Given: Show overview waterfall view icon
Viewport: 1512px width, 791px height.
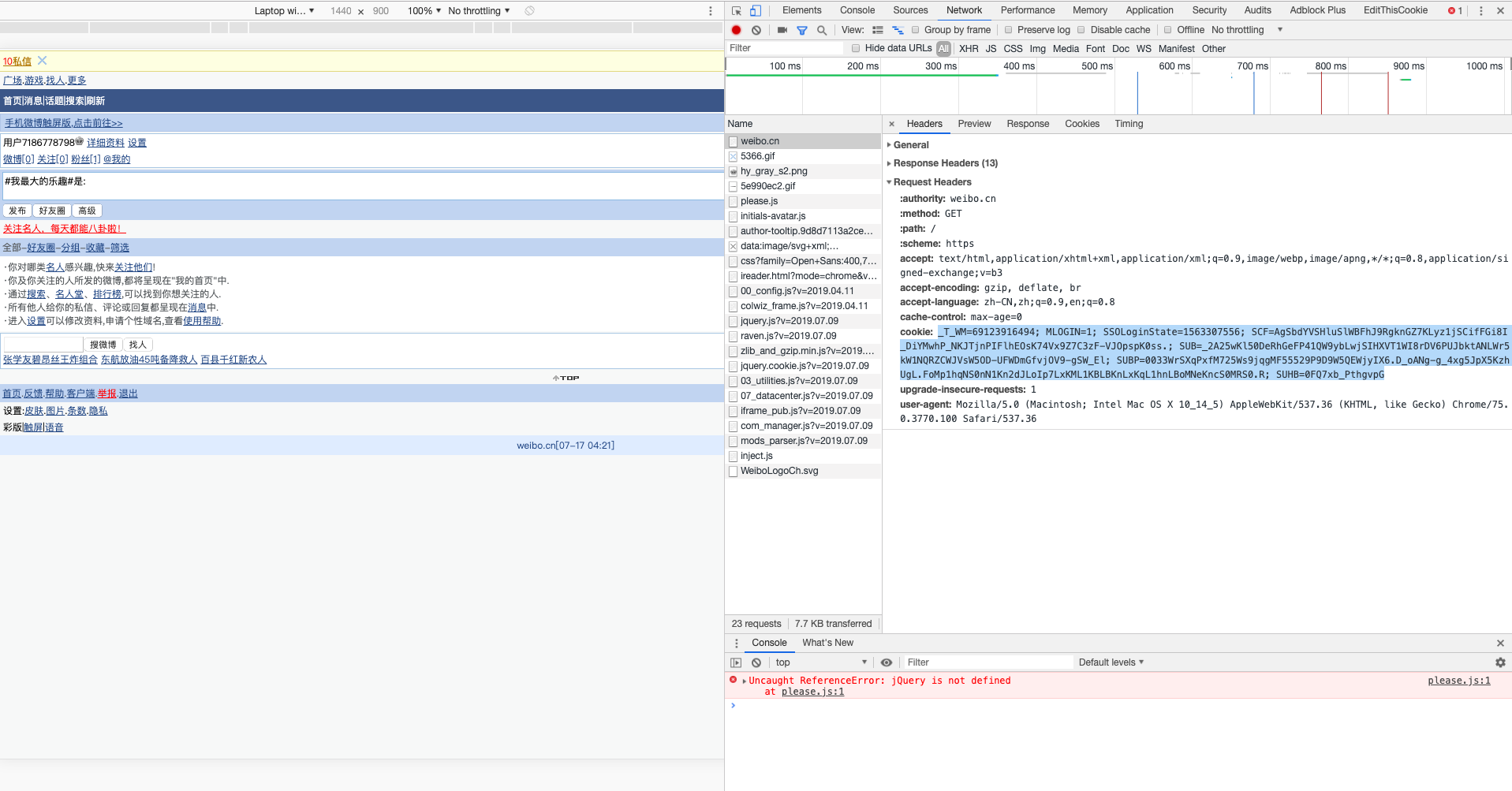Looking at the screenshot, I should coord(898,30).
